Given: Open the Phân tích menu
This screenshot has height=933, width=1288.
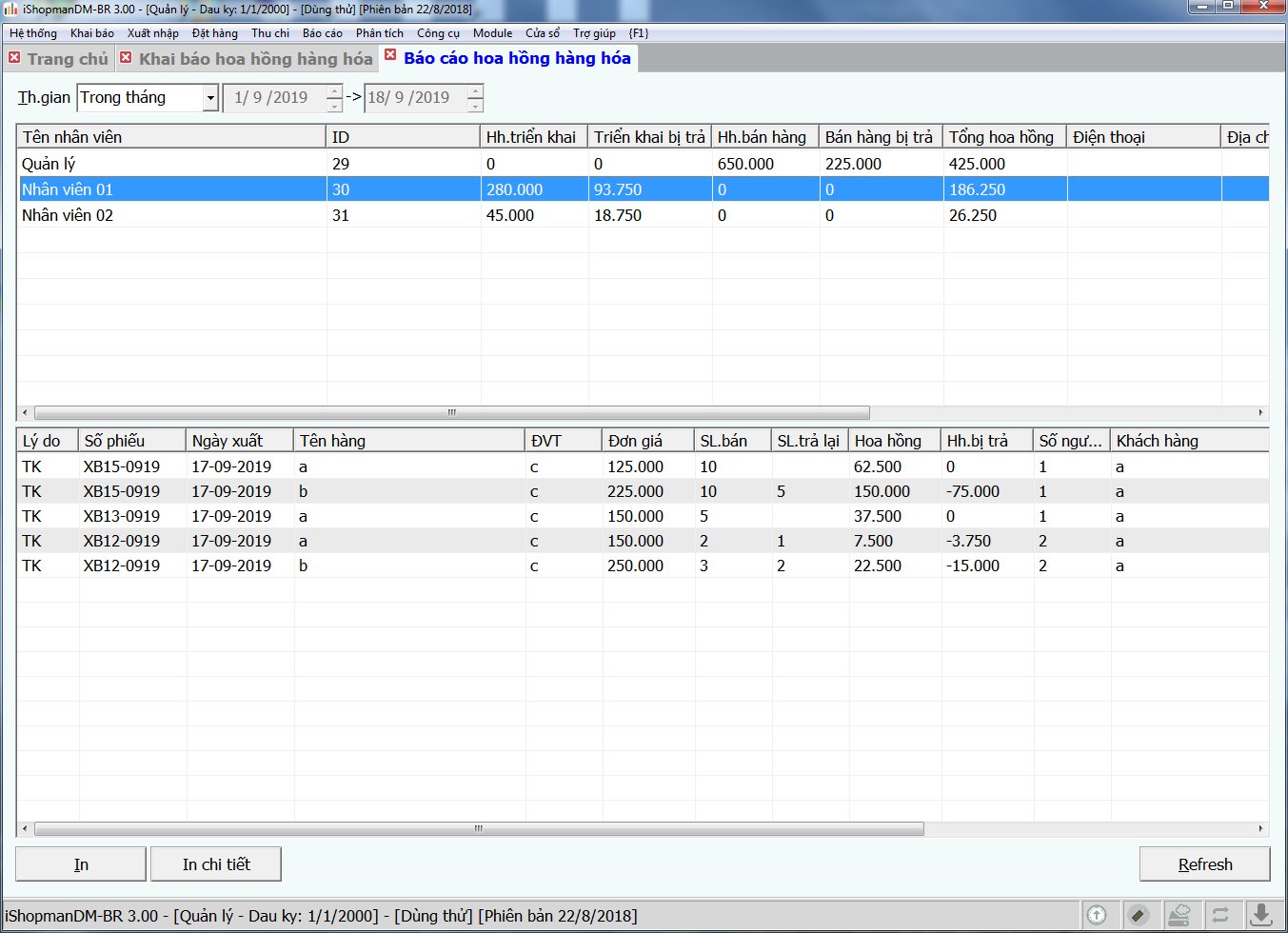Looking at the screenshot, I should pyautogui.click(x=379, y=32).
